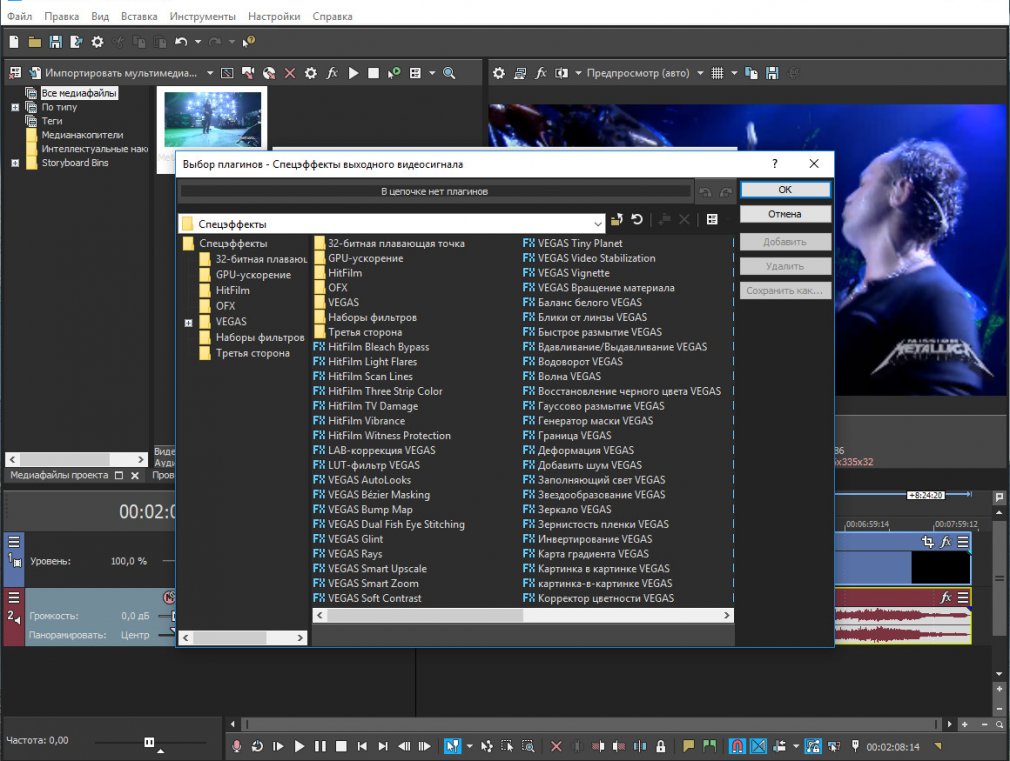
Task: Expand the Storyboard Bins node
Action: [x=15, y=163]
